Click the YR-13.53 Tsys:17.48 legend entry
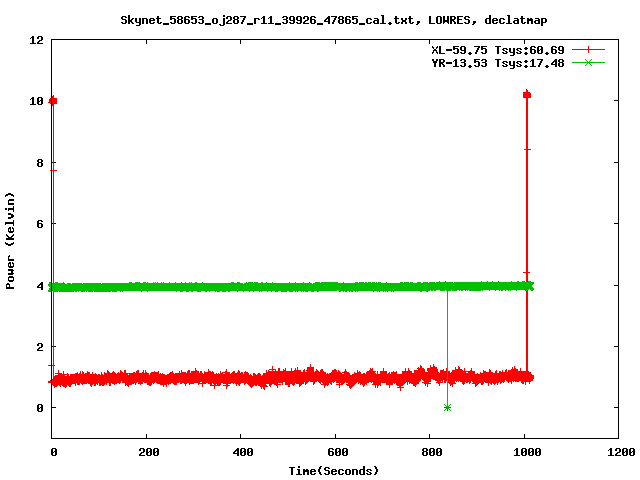The width and height of the screenshot is (640, 480). (498, 63)
